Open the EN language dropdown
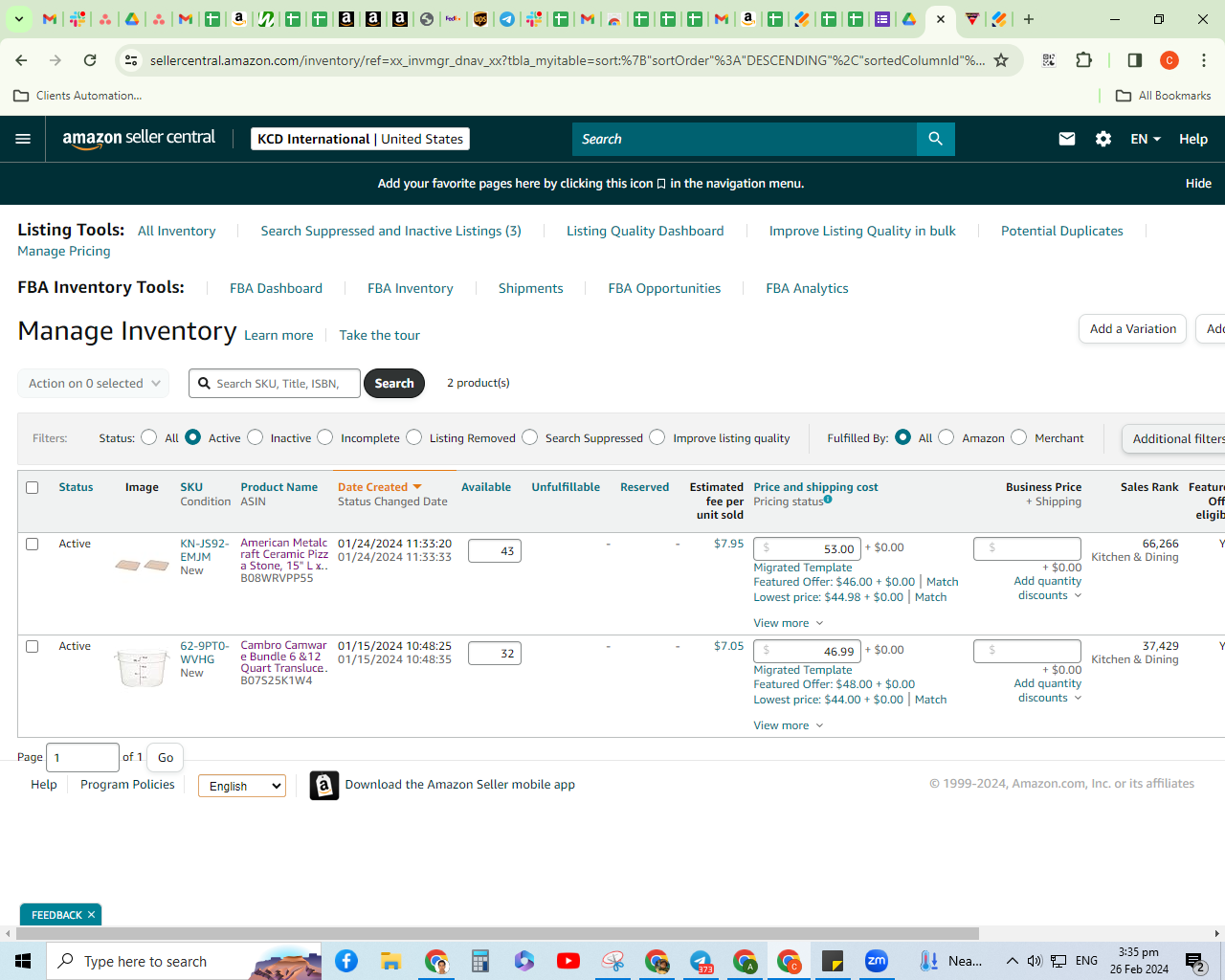Image resolution: width=1225 pixels, height=980 pixels. (x=1145, y=139)
